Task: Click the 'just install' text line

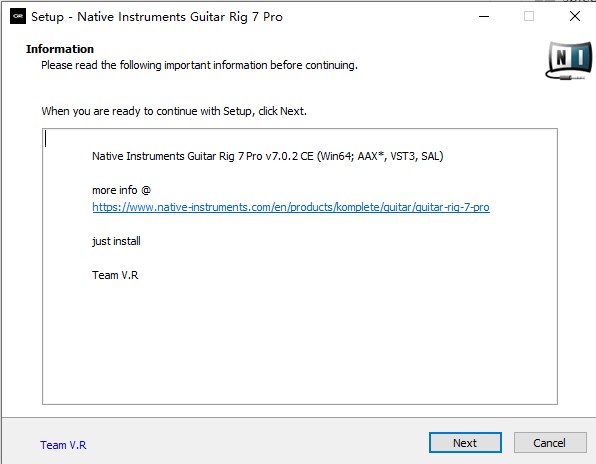Action: (x=116, y=241)
